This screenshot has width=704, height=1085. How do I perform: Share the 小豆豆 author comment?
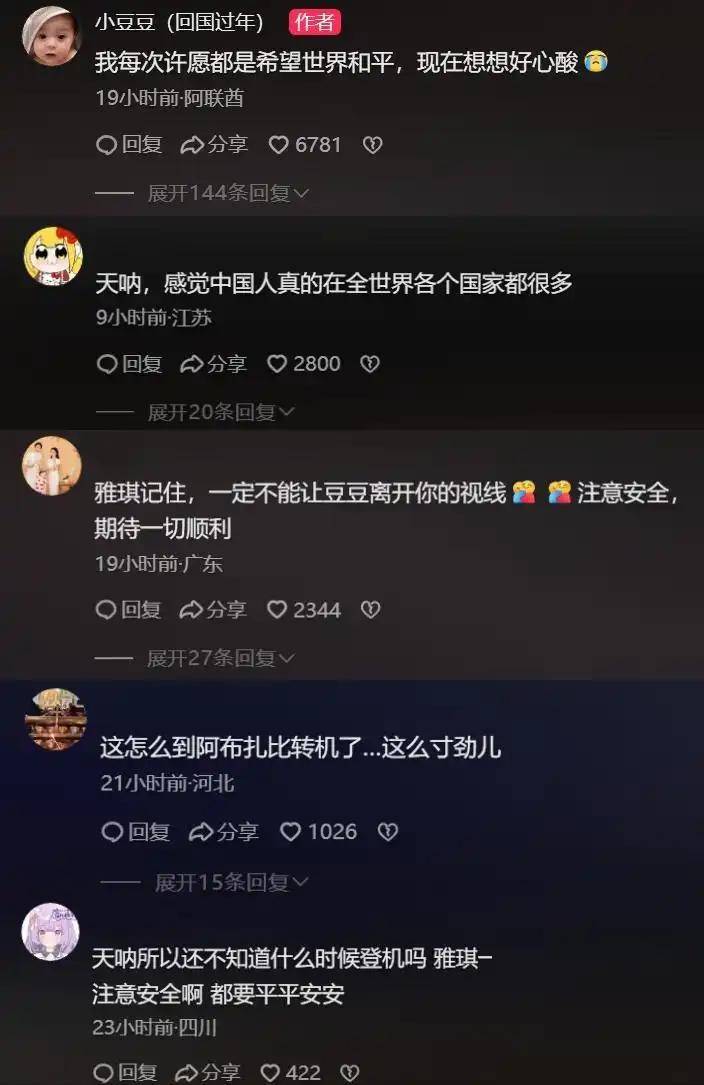(214, 145)
